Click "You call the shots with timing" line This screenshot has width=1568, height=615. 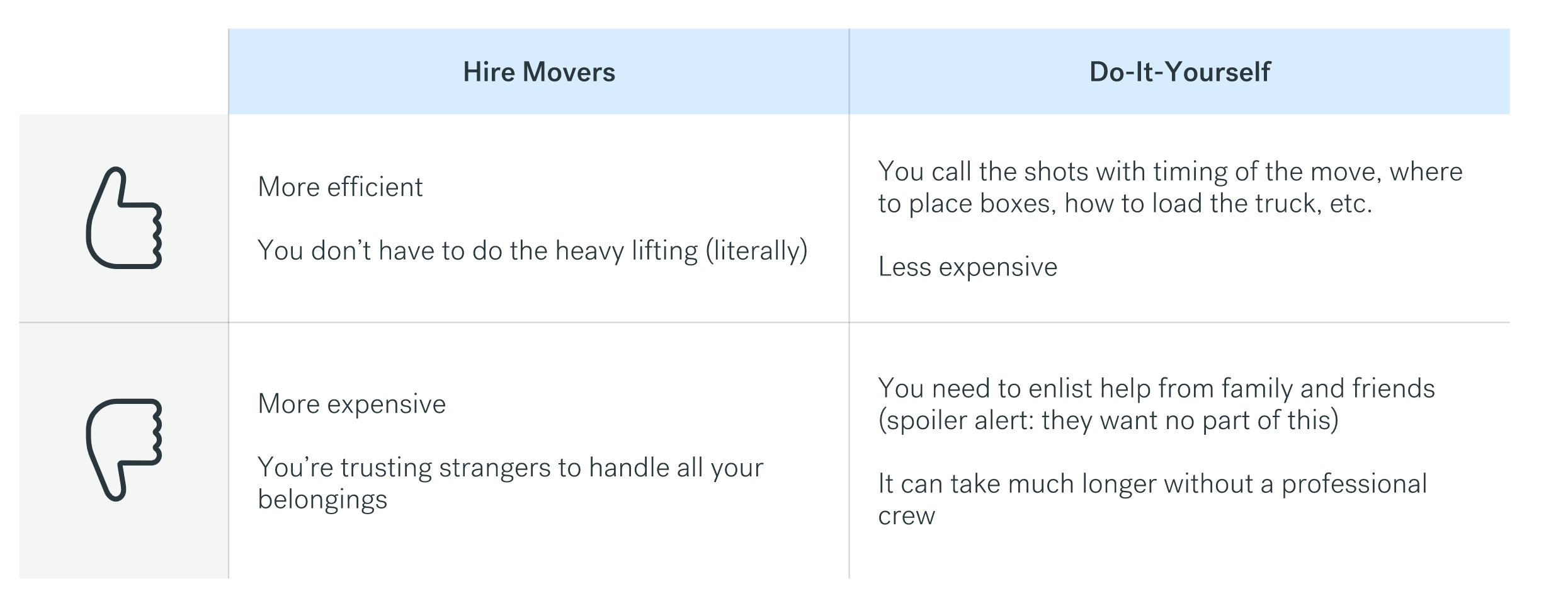pyautogui.click(x=1170, y=171)
